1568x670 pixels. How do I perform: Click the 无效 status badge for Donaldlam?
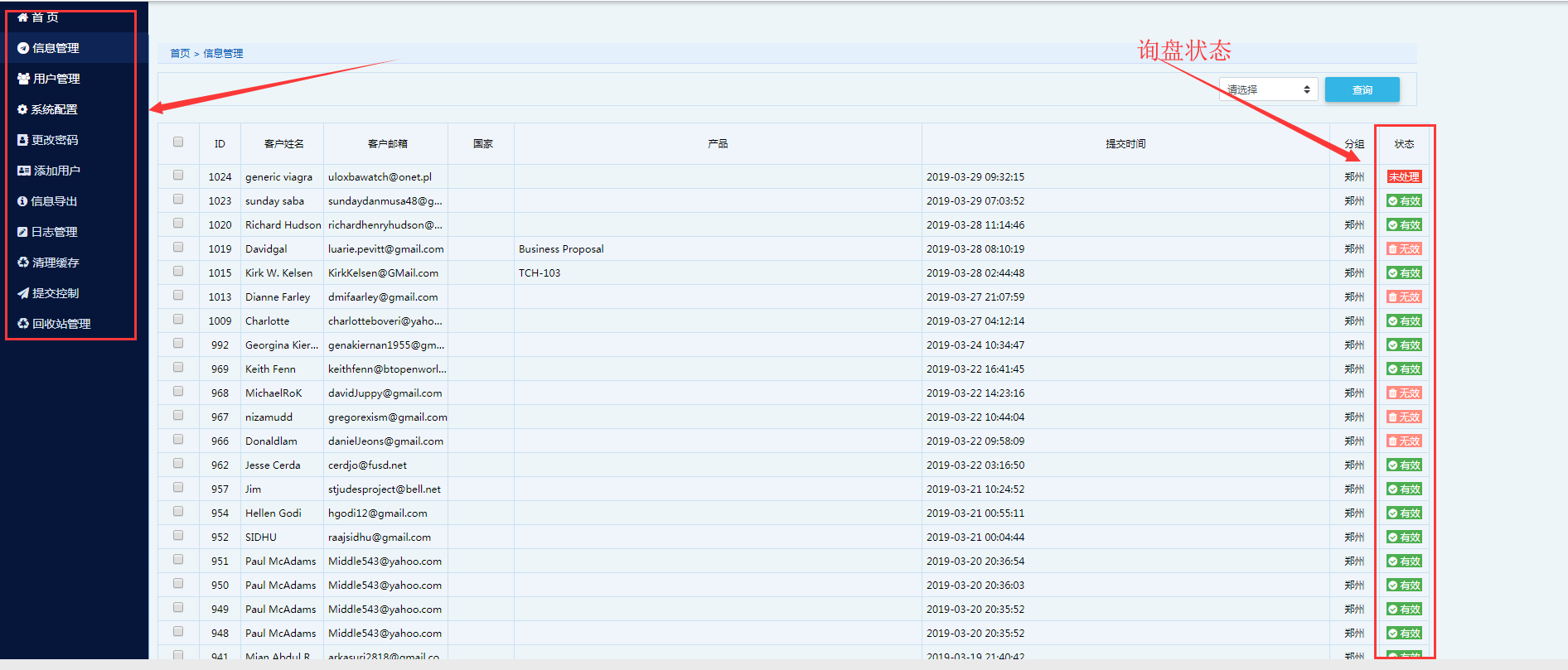pos(1405,441)
